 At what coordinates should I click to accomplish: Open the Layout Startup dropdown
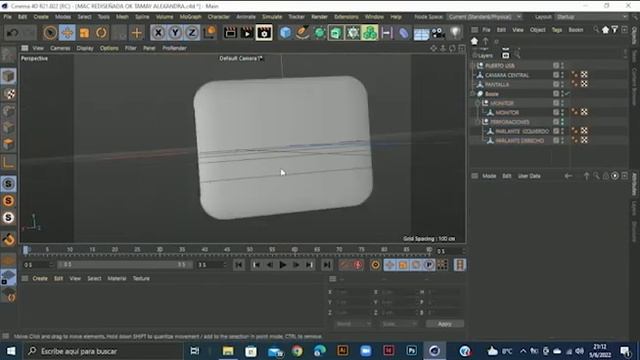[x=591, y=17]
